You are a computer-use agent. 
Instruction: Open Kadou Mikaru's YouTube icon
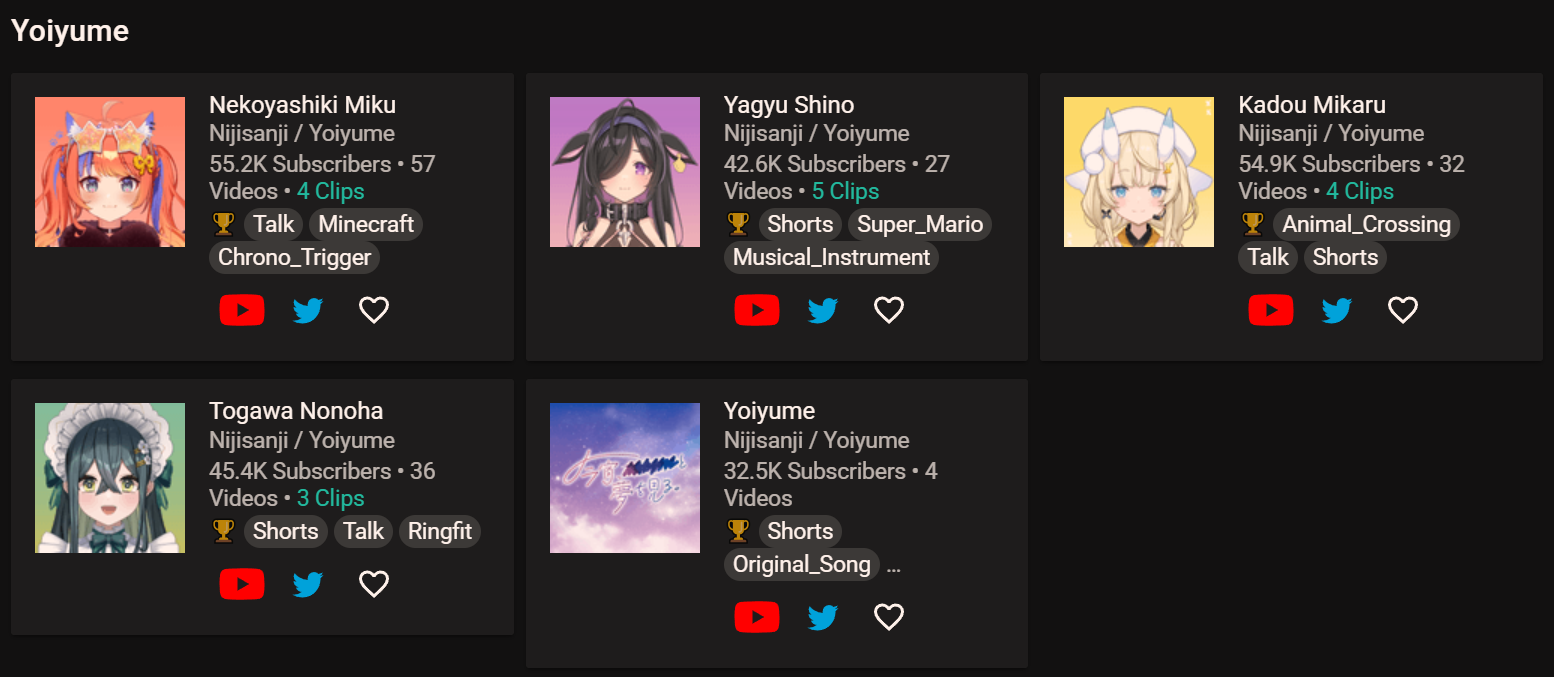point(1271,310)
